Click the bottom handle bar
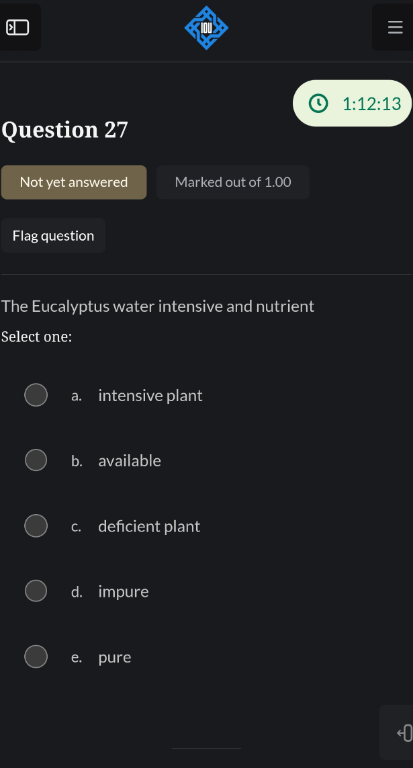 pyautogui.click(x=206, y=748)
